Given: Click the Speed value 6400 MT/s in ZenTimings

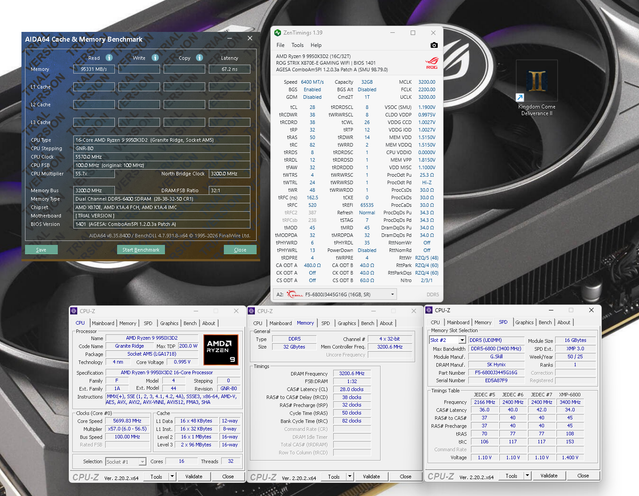Looking at the screenshot, I should point(312,82).
